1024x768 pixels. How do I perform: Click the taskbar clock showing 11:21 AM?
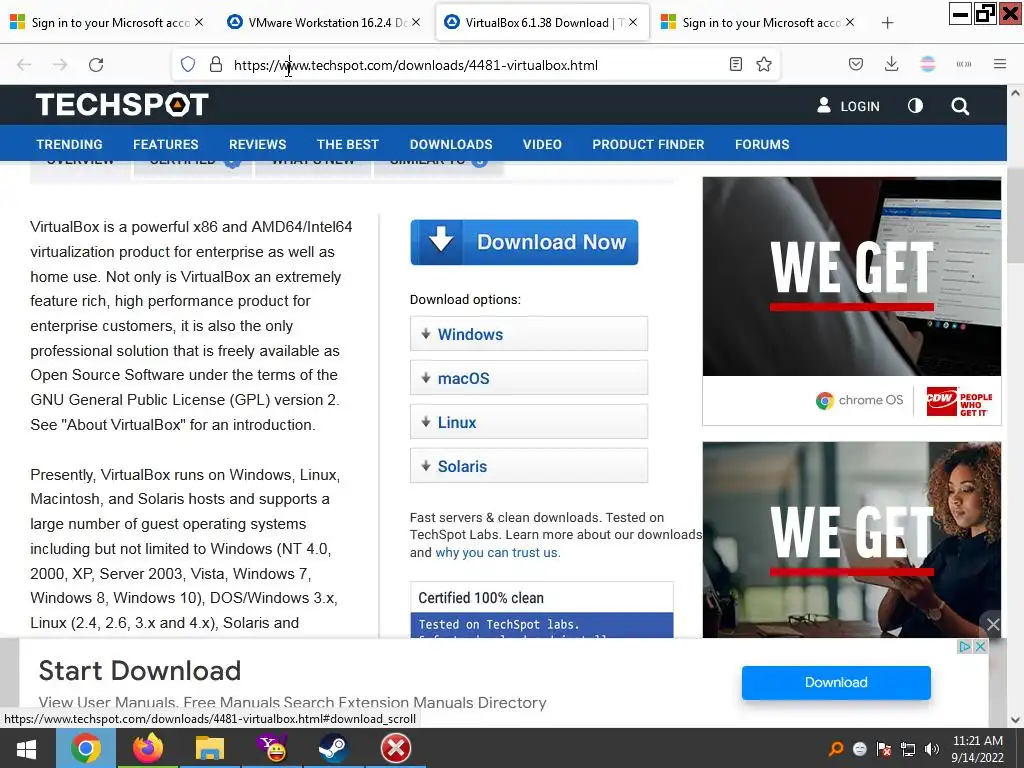click(x=978, y=749)
